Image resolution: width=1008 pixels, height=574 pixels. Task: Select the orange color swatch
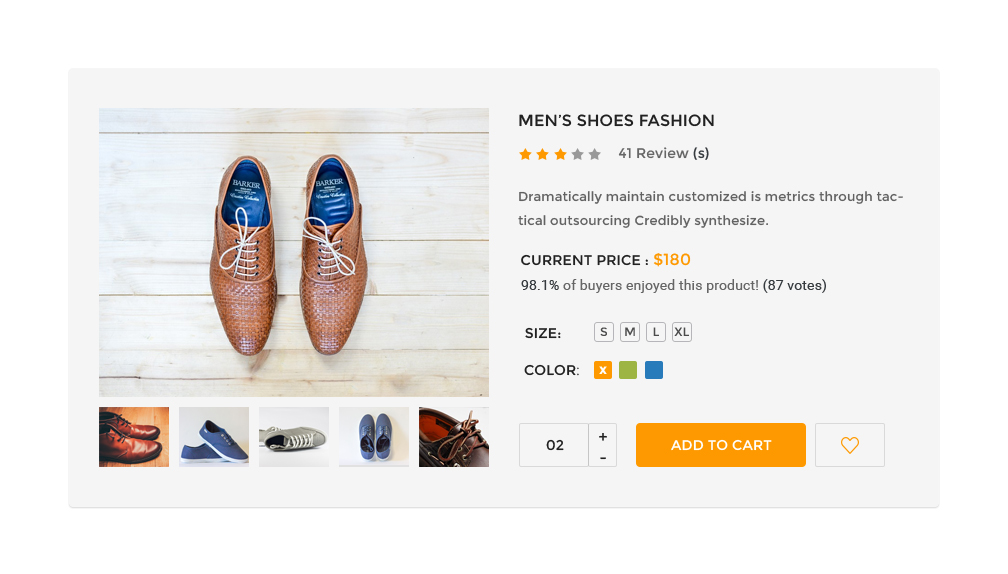[603, 370]
